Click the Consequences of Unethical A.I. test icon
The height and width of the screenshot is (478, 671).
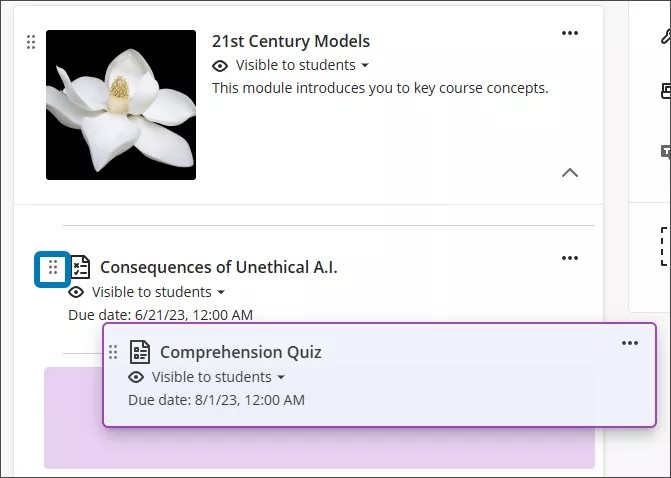click(x=80, y=267)
